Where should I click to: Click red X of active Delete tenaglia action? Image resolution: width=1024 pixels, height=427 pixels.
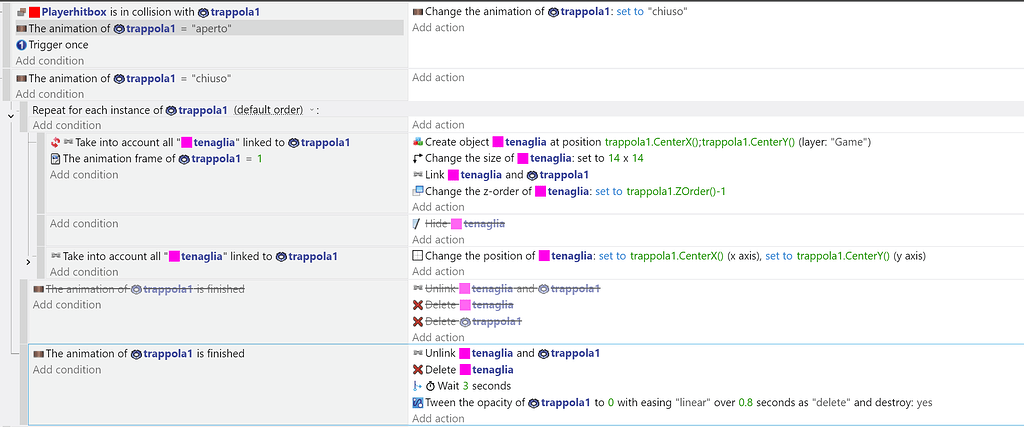tap(418, 370)
